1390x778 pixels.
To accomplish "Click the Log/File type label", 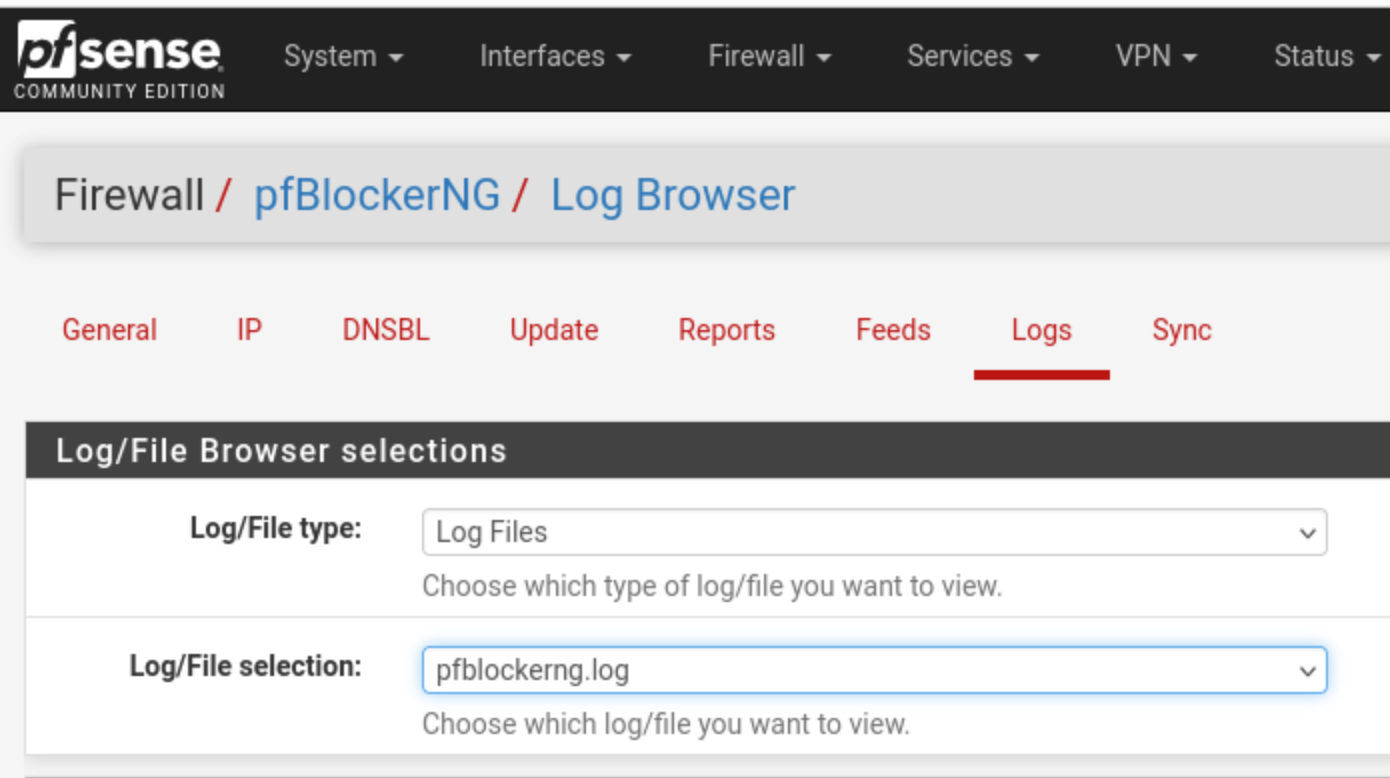I will [276, 528].
